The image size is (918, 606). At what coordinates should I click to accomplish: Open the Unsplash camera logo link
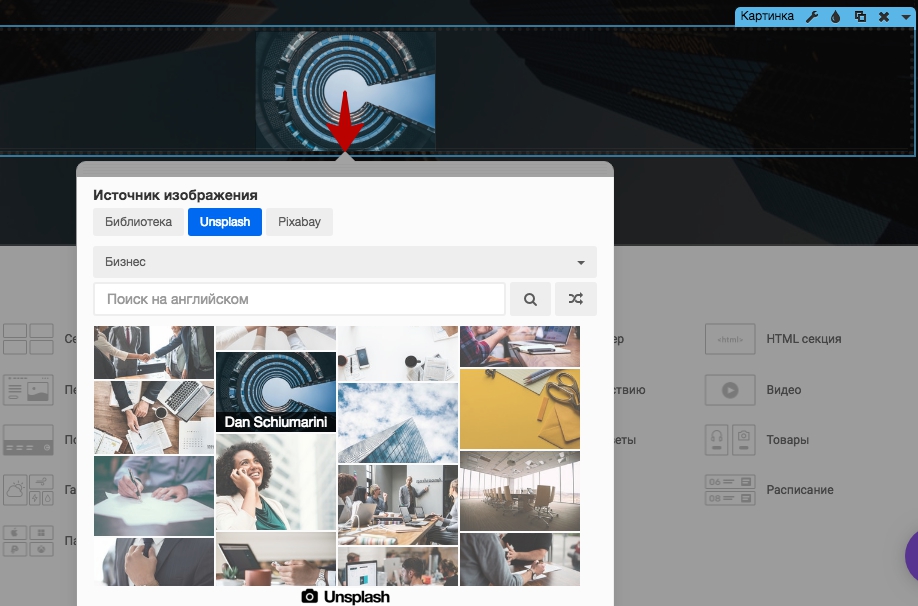click(x=345, y=597)
